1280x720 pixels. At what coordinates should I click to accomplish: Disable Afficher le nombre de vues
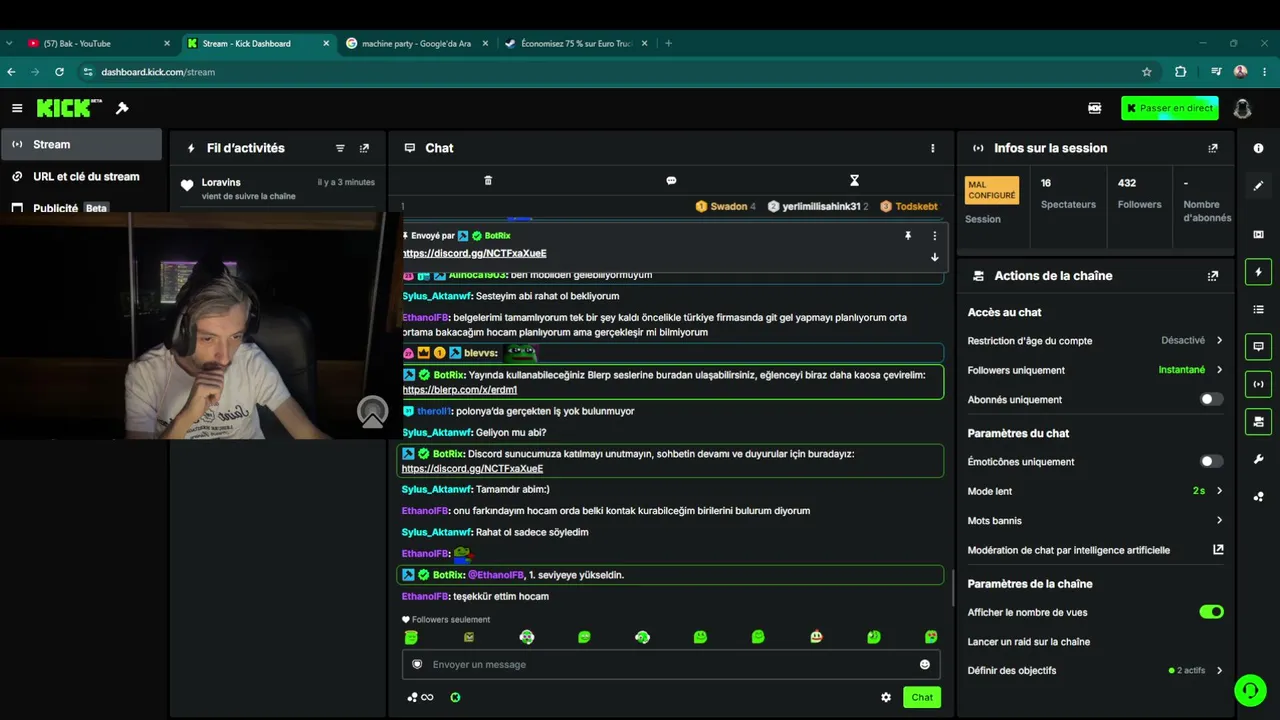tap(1211, 612)
